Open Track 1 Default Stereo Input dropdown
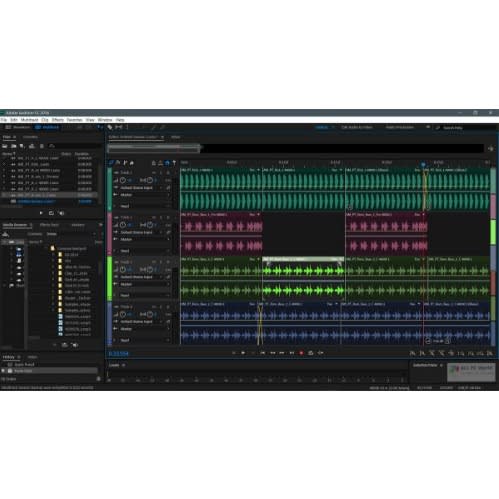This screenshot has width=499, height=499. point(141,188)
